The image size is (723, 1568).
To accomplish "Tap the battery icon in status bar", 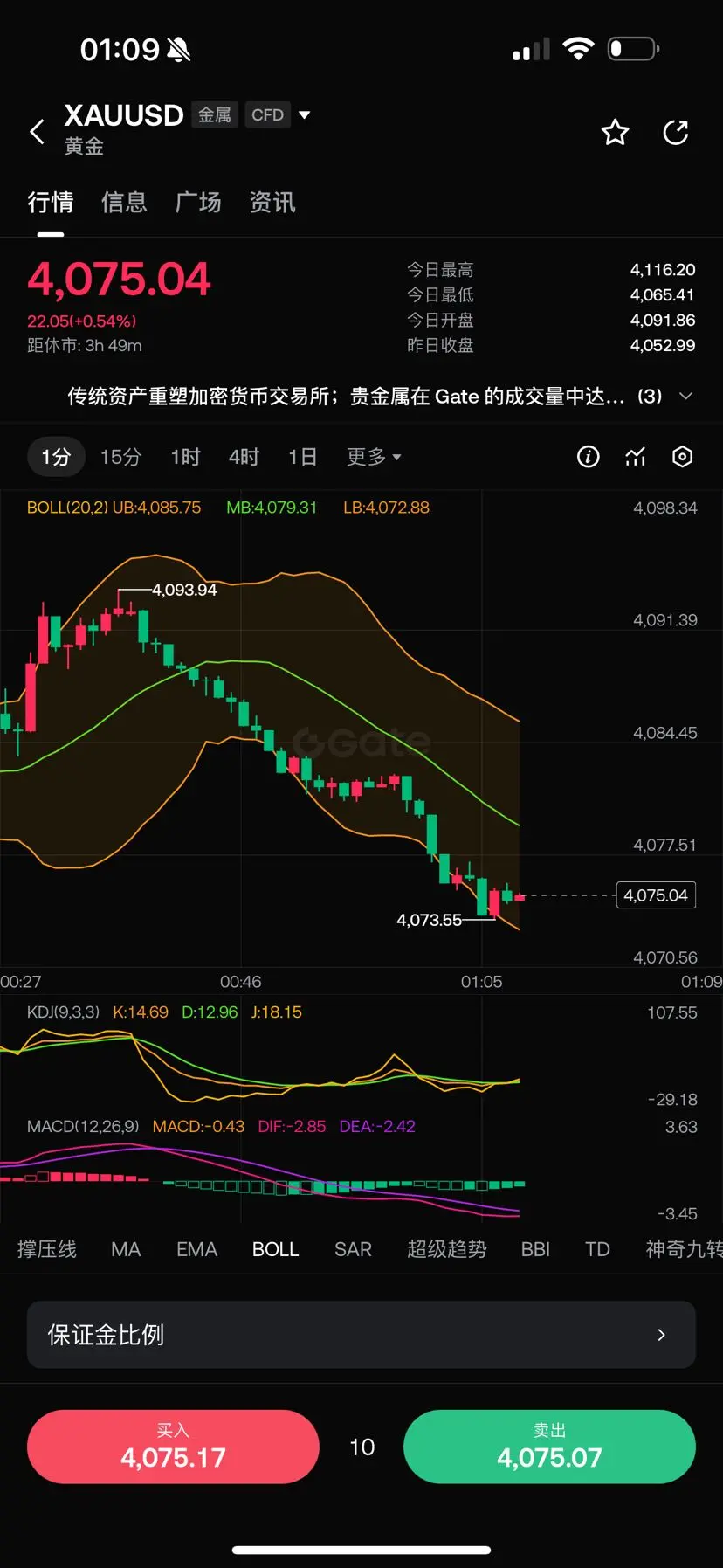I will pos(633,49).
